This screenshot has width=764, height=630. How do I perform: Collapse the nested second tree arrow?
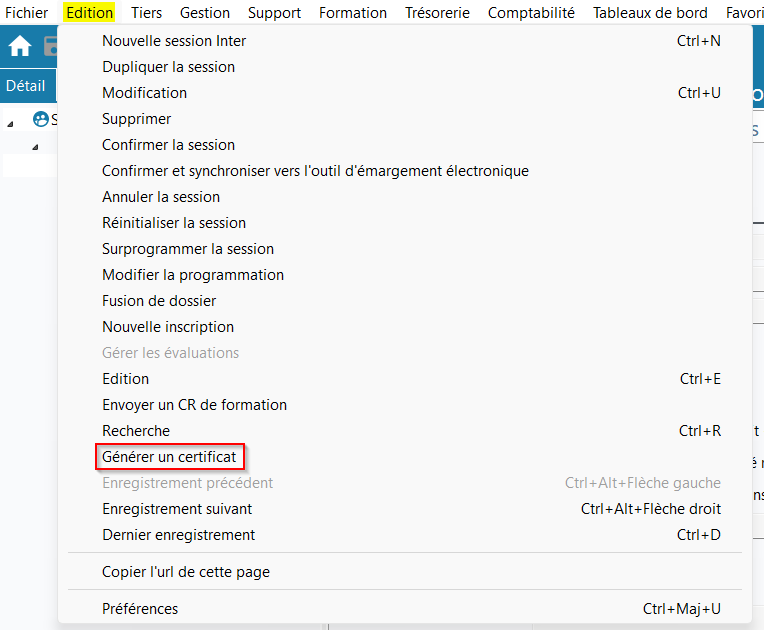[35, 147]
